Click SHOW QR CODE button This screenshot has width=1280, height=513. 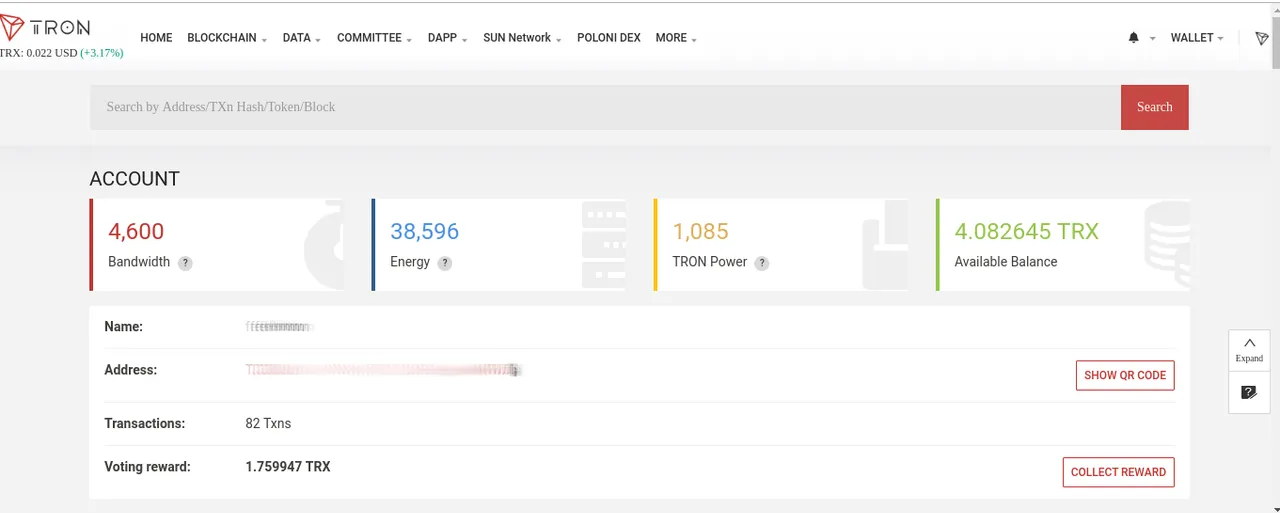[x=1125, y=375]
